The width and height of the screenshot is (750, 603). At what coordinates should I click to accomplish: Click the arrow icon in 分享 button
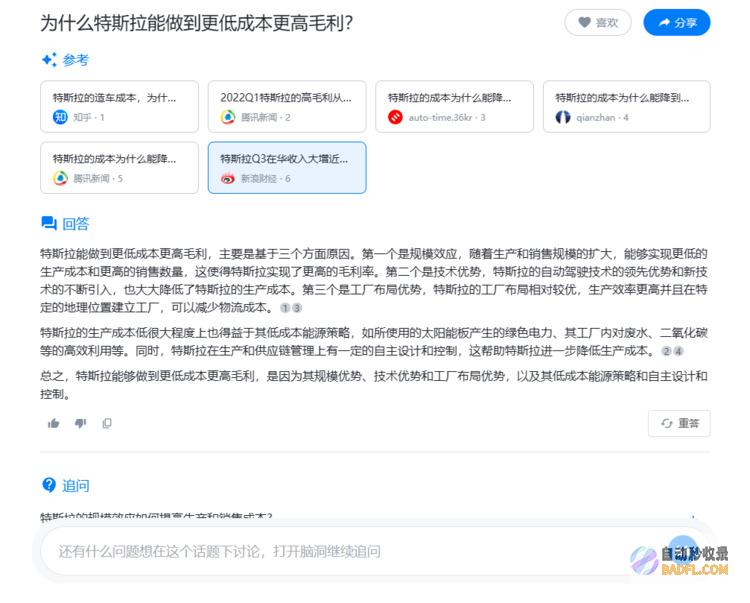pos(664,22)
